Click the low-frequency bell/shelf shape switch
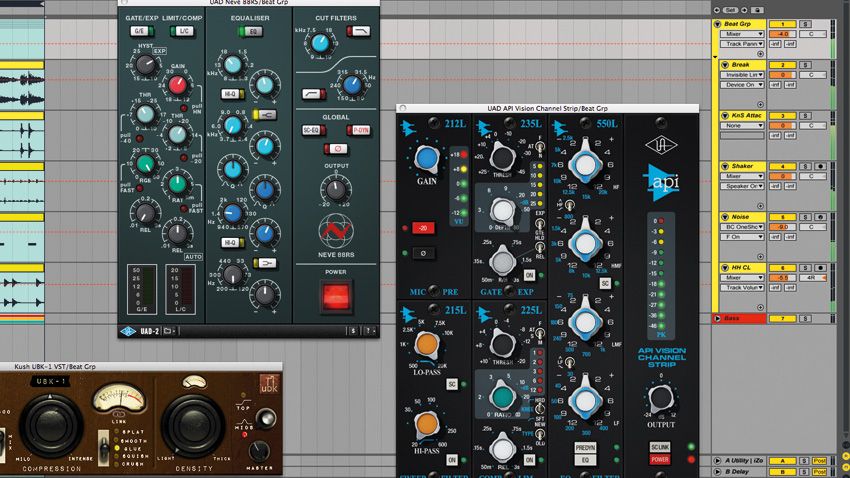This screenshot has width=850, height=478. (265, 263)
